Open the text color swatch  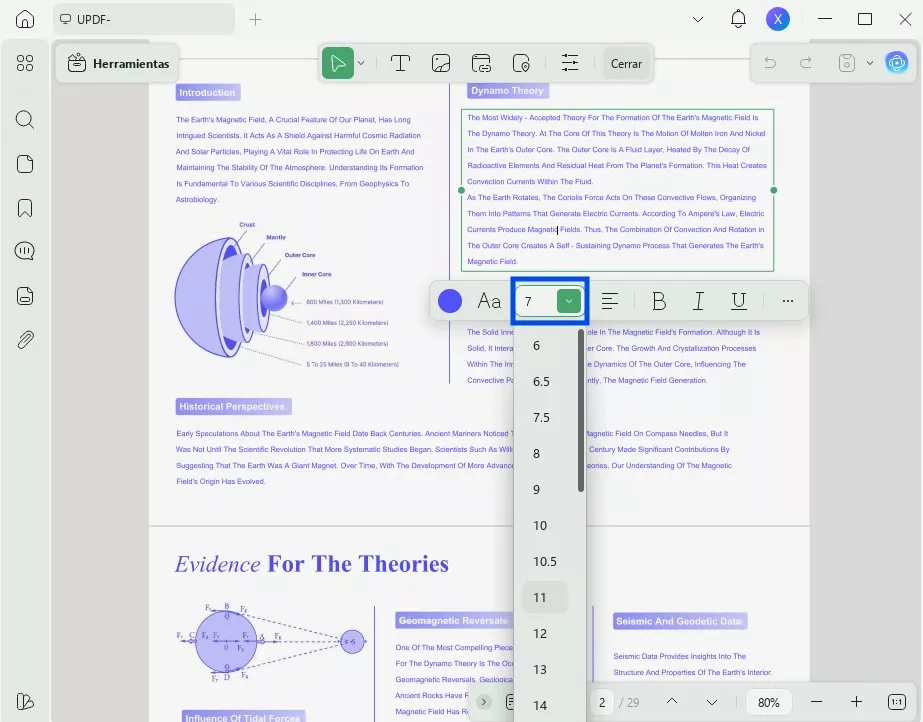coord(450,301)
